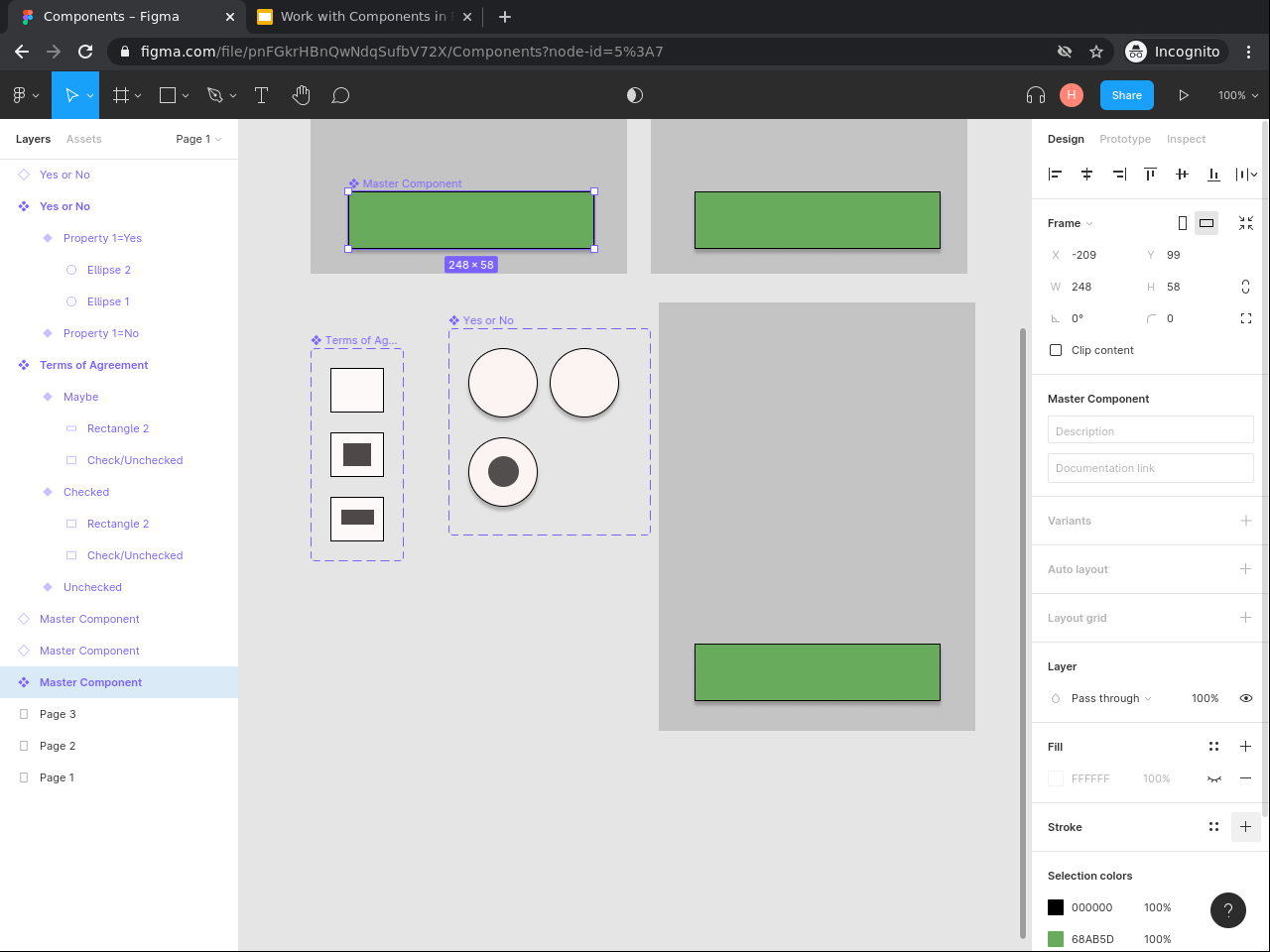Select the Text tool
Image resolution: width=1270 pixels, height=952 pixels.
[x=262, y=95]
